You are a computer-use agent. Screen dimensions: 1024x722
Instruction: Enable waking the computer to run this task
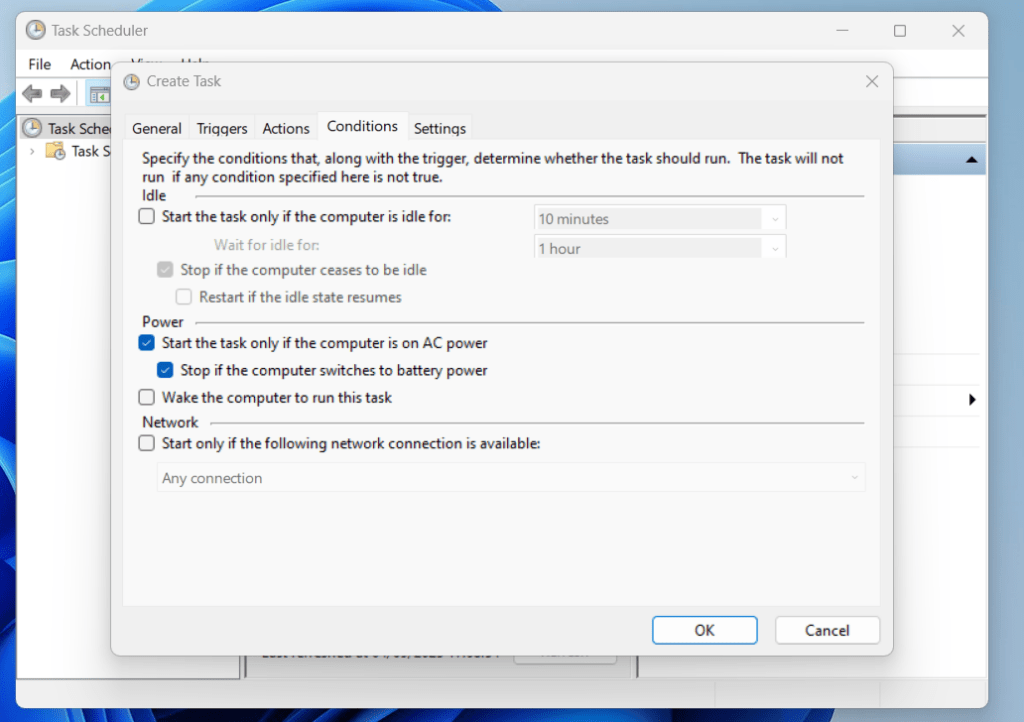pyautogui.click(x=145, y=397)
